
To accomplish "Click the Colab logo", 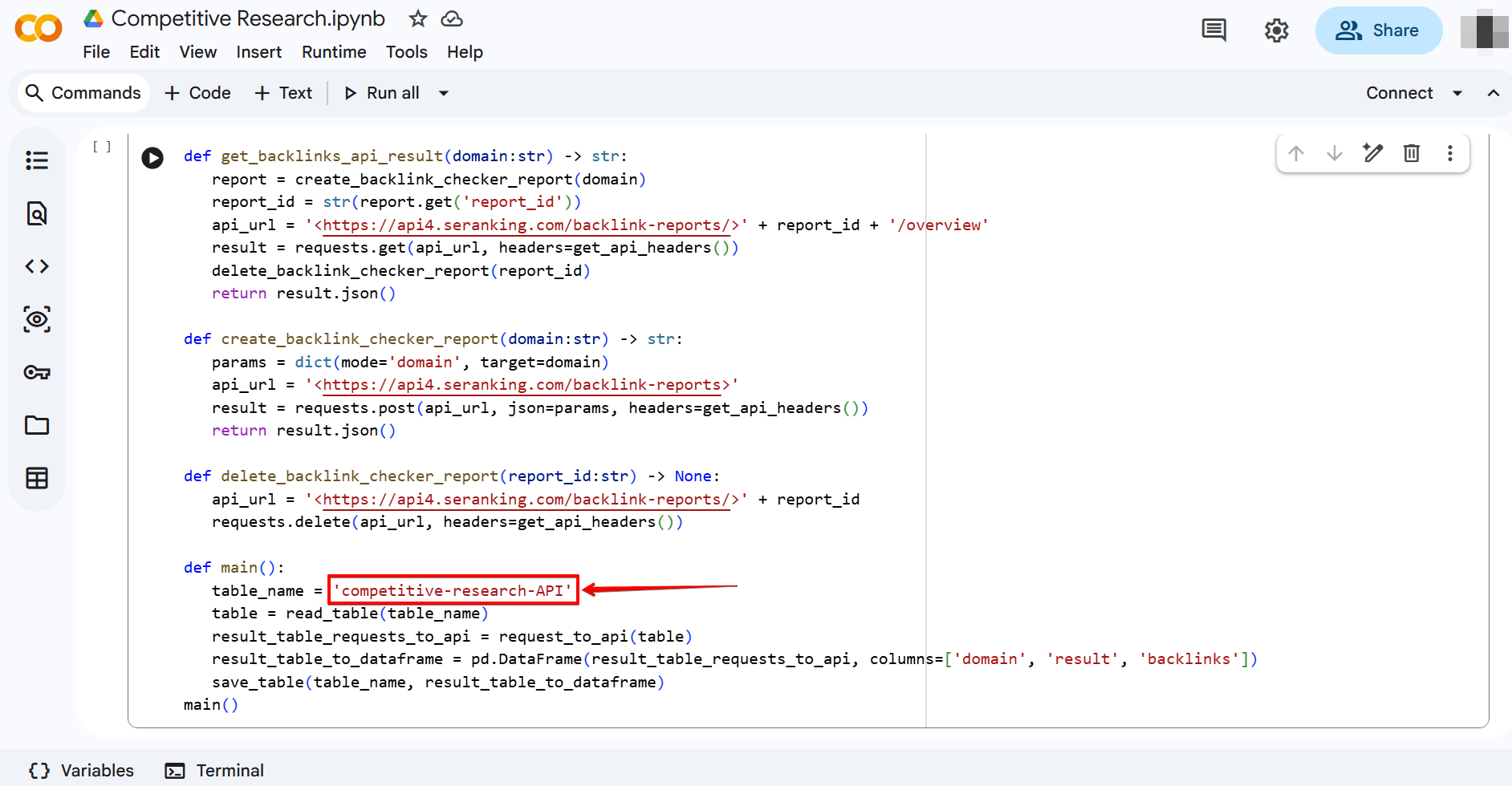I will pos(39,29).
